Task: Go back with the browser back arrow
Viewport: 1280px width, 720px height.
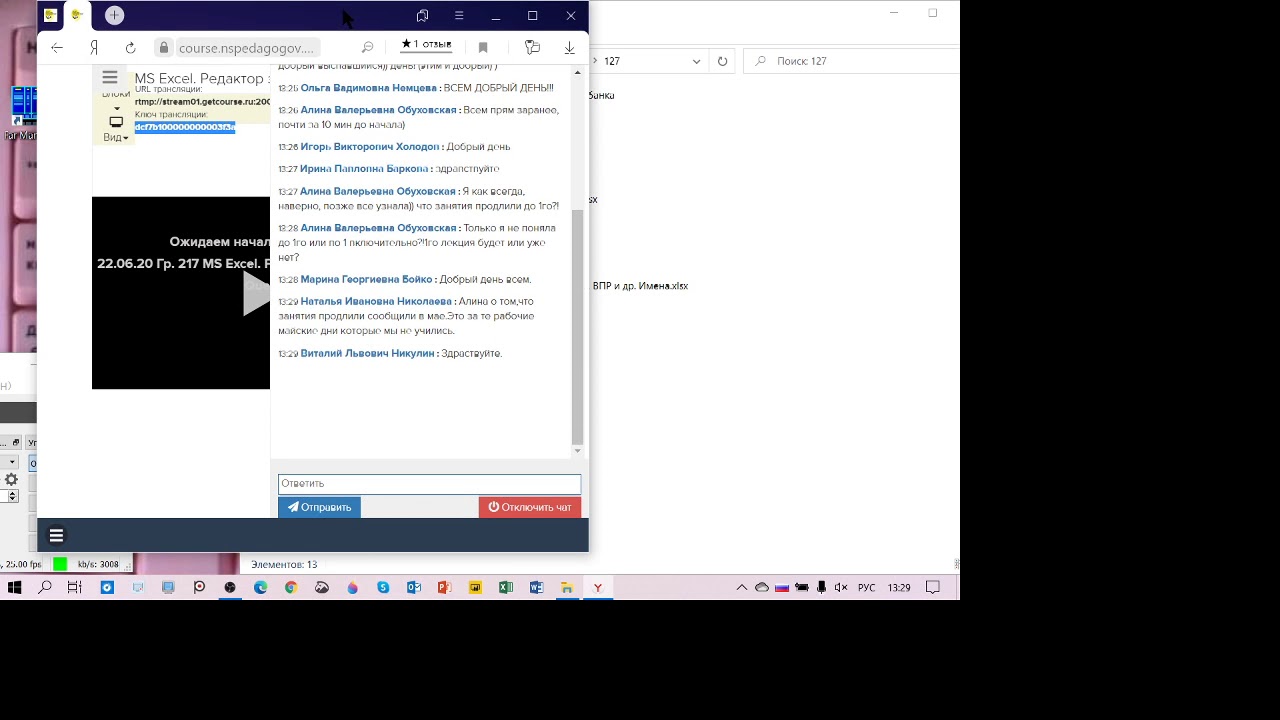Action: 57,47
